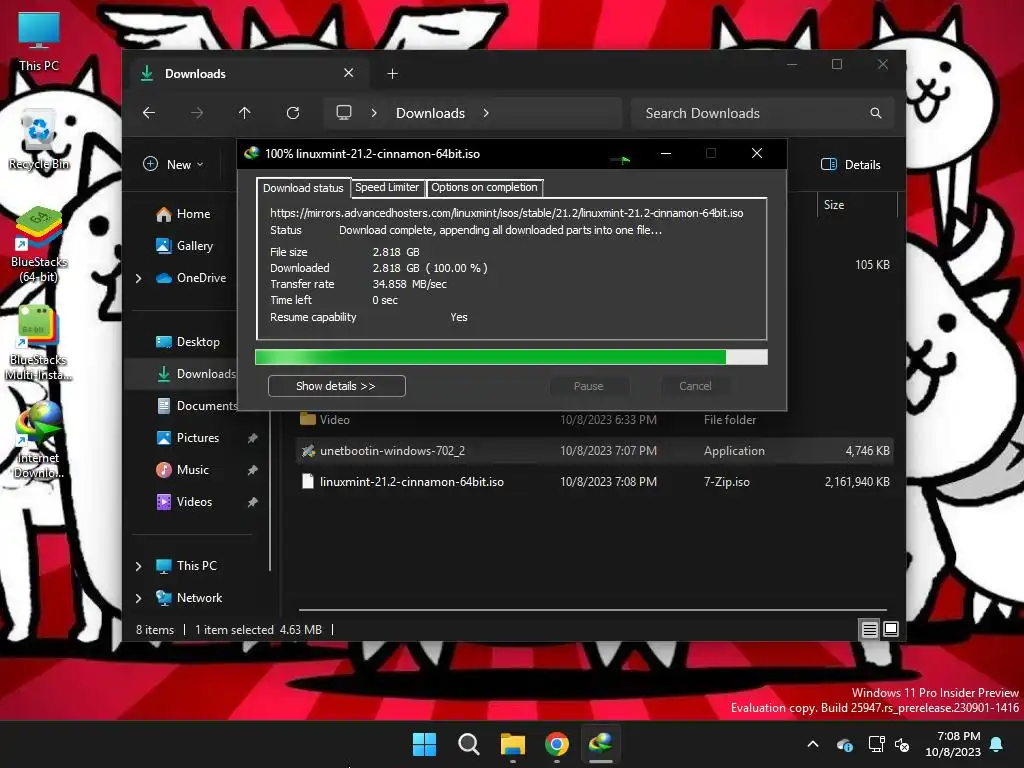1024x768 pixels.
Task: Click the chevron after Downloads breadcrumb
Action: 486,113
